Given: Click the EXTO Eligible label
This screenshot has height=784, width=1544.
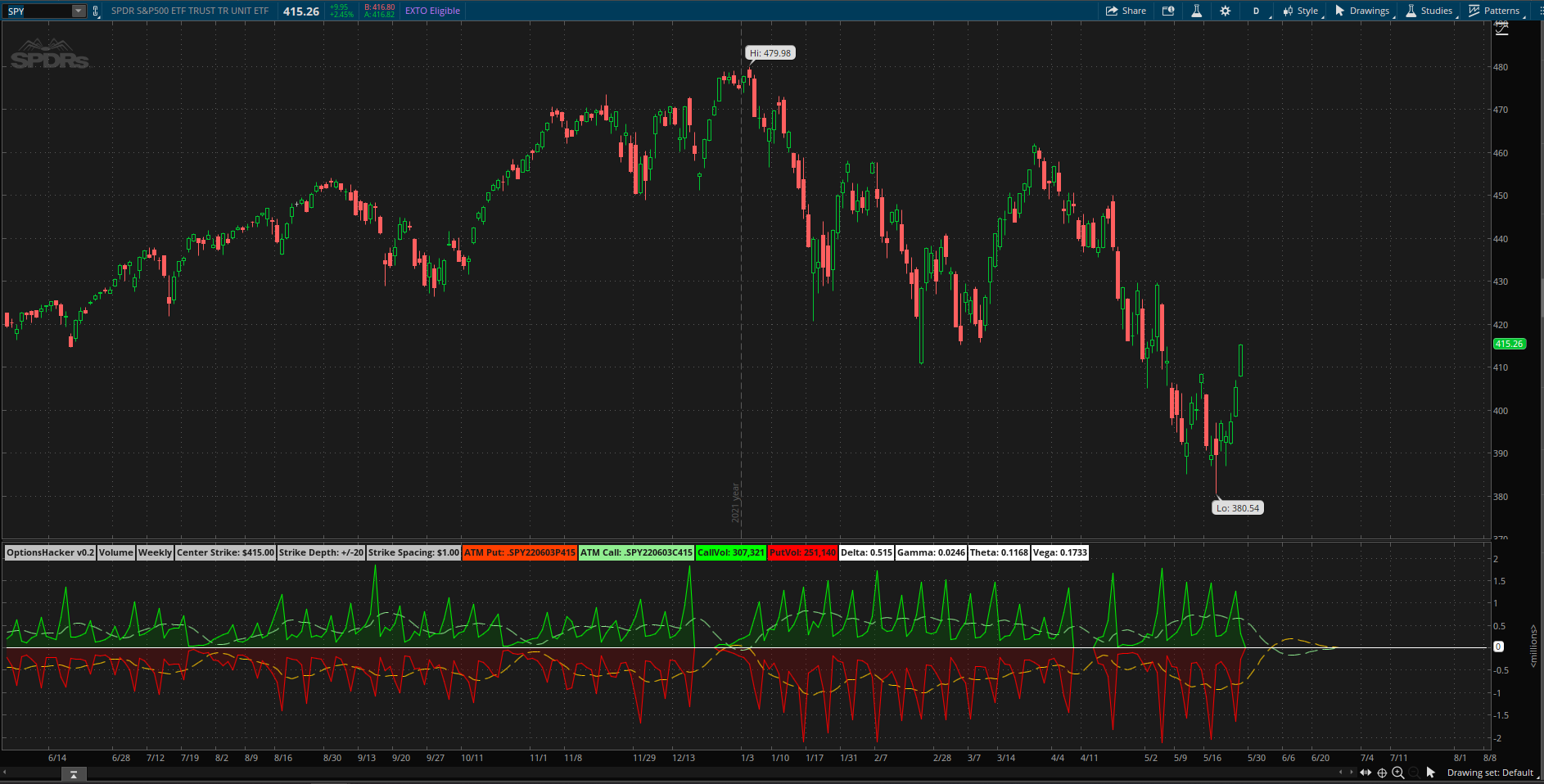Looking at the screenshot, I should coord(432,11).
